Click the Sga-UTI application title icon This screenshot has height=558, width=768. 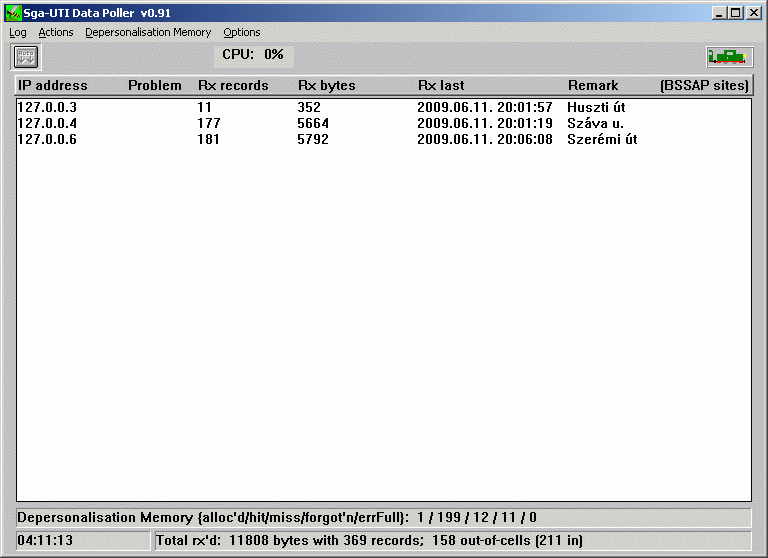coord(13,12)
